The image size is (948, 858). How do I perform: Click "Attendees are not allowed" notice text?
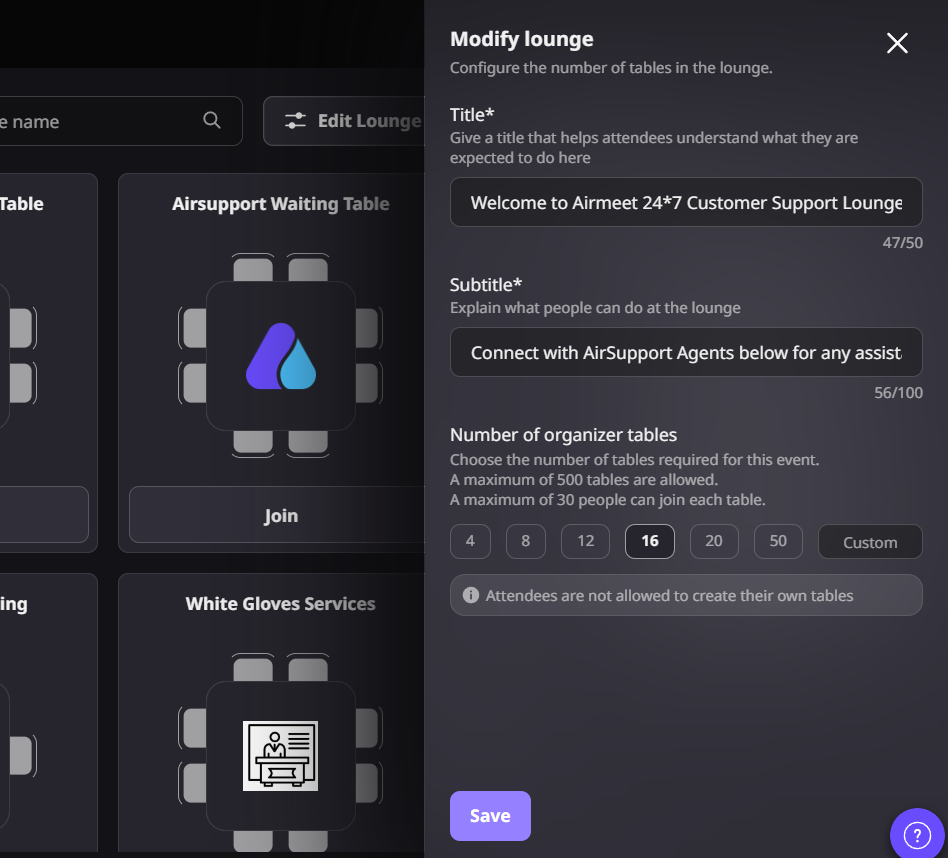pos(669,596)
